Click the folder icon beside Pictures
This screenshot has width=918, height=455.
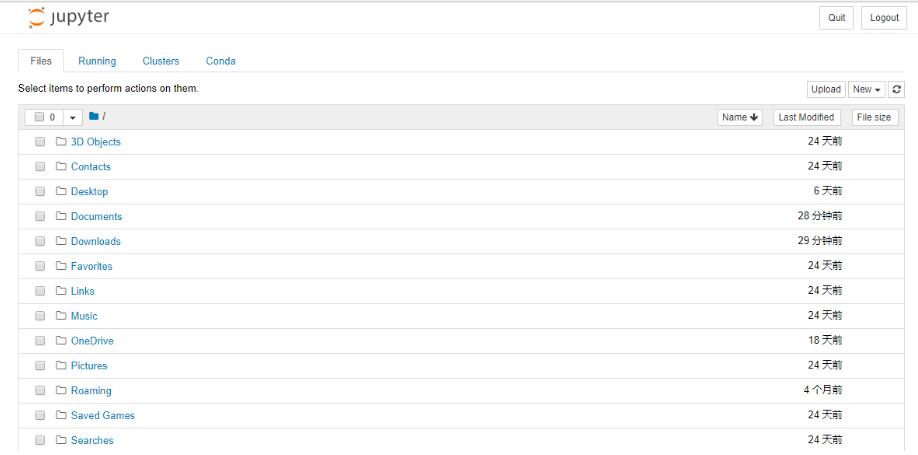[x=61, y=365]
